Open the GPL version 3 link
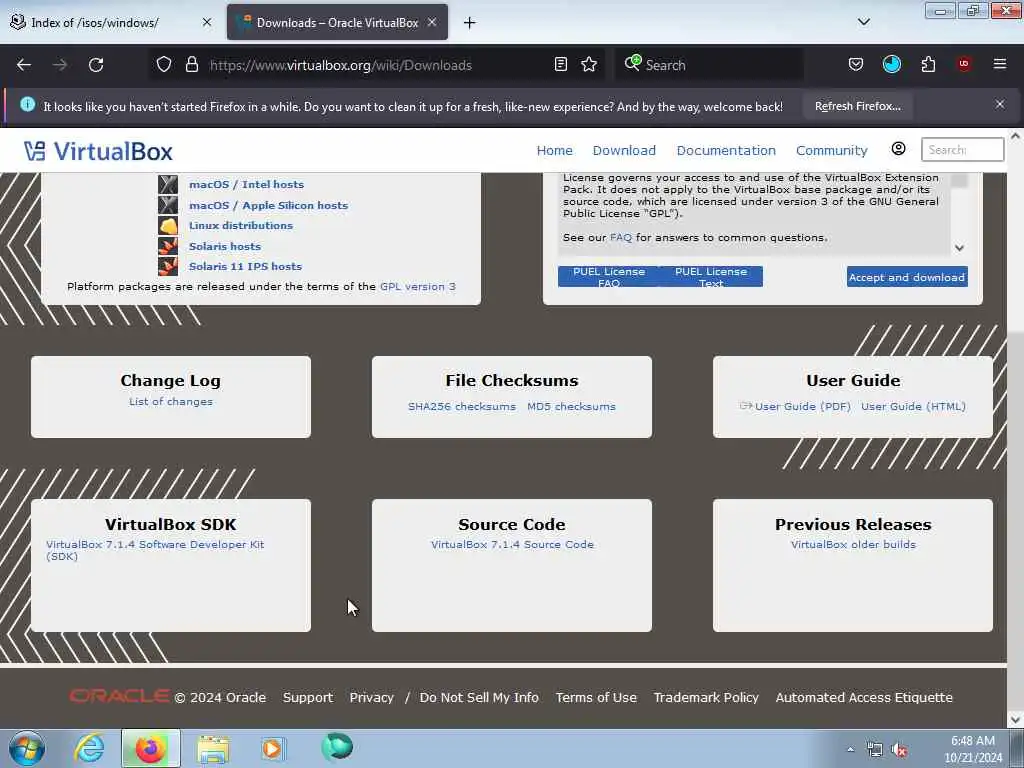Viewport: 1024px width, 768px height. [x=418, y=287]
